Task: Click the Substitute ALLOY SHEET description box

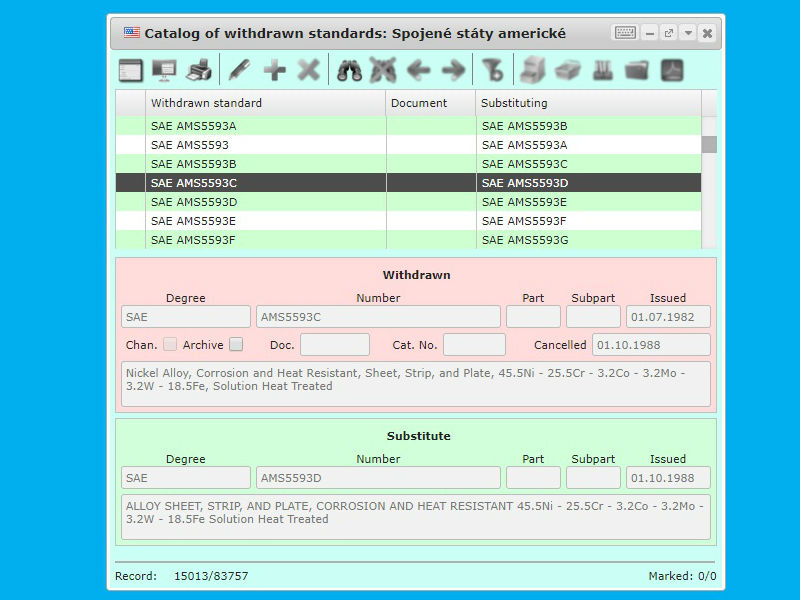Action: 416,517
